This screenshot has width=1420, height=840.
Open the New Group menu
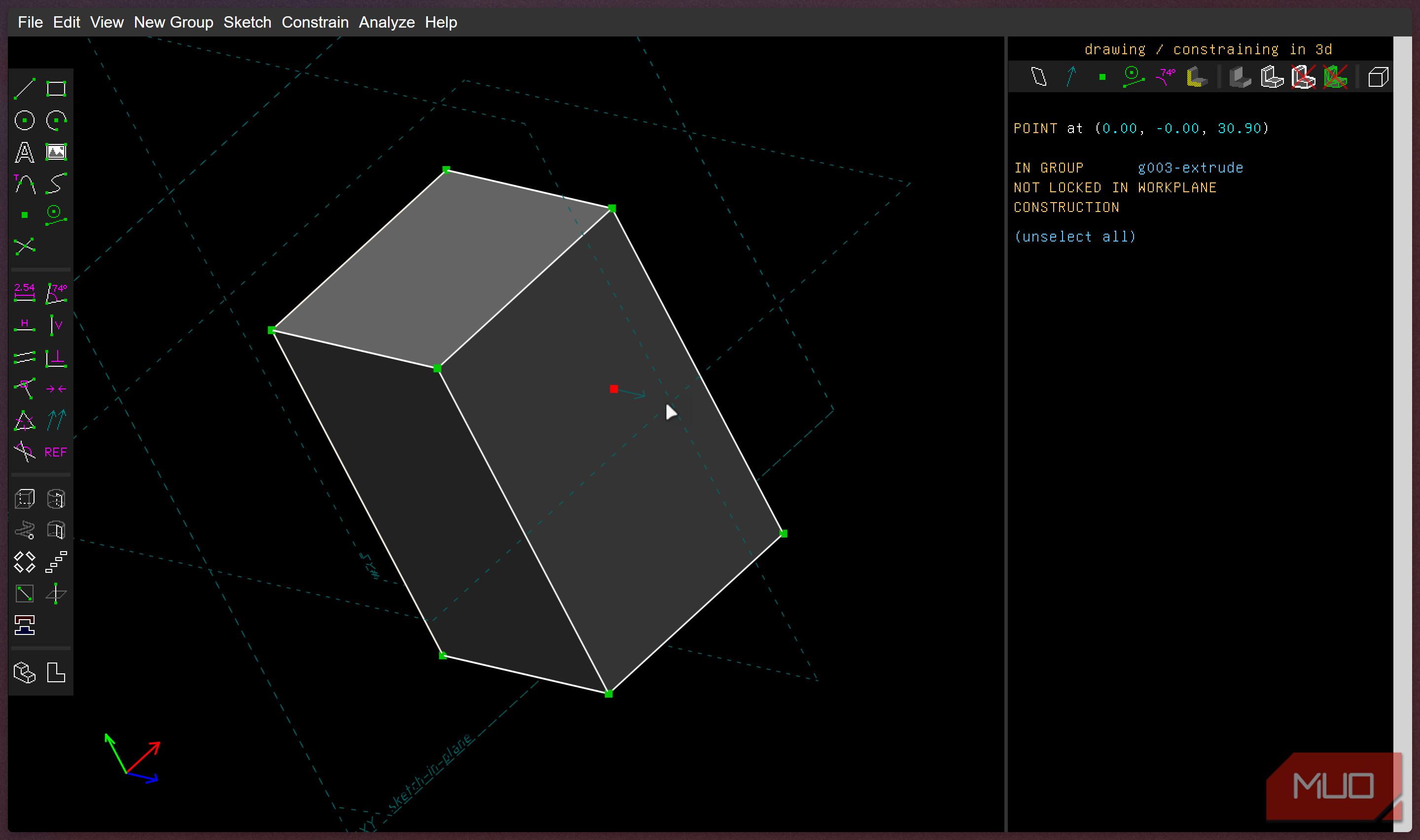click(174, 22)
